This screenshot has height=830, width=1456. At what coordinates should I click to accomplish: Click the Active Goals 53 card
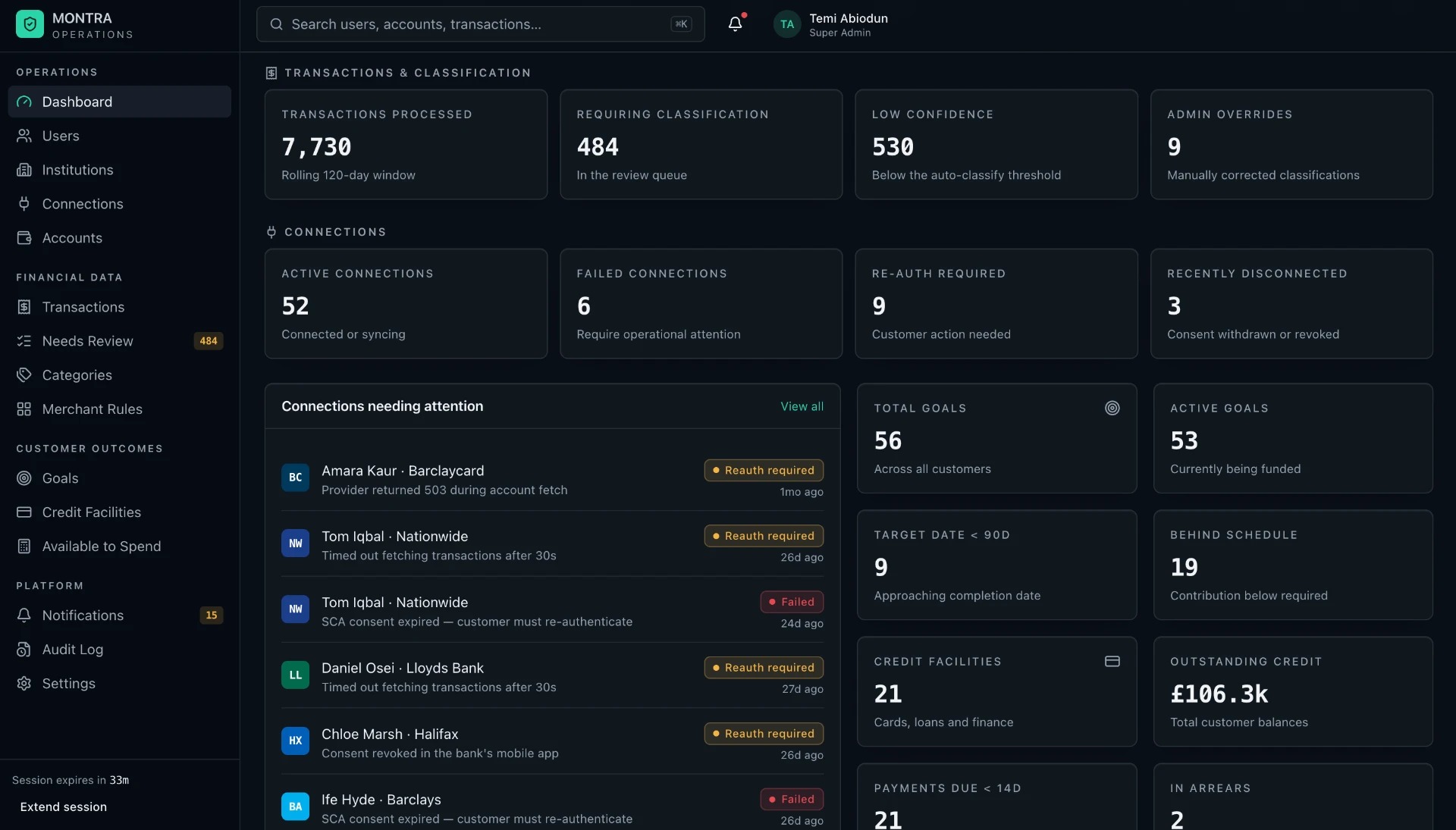point(1293,438)
